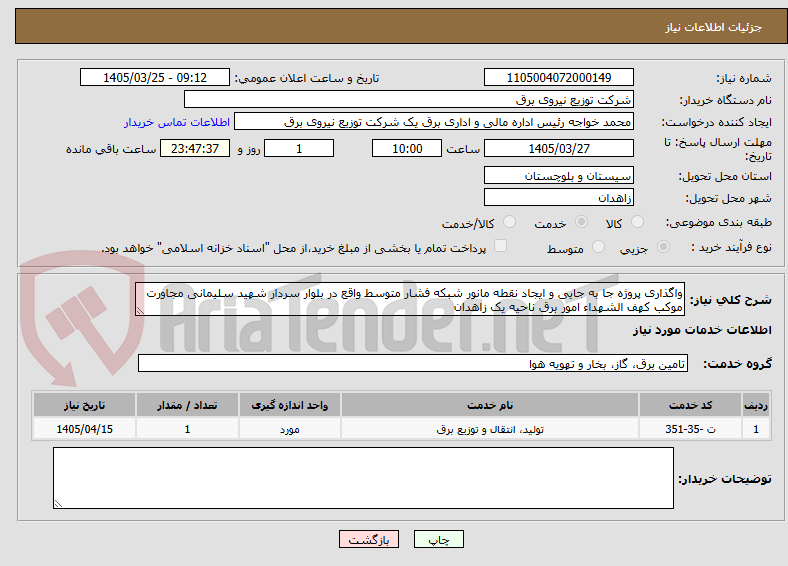Click the شرح کلی نیاز description textarea
This screenshot has height=566, width=788.
pos(410,300)
